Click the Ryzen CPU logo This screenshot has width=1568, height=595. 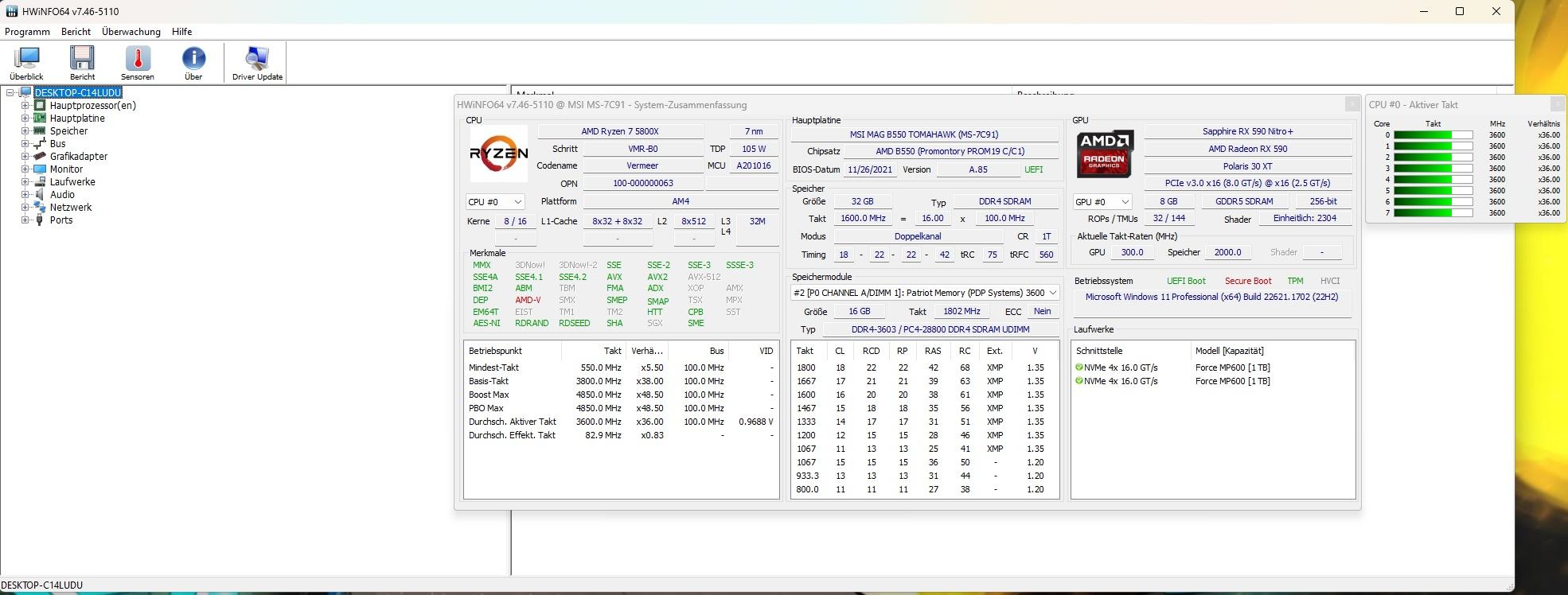coord(499,154)
